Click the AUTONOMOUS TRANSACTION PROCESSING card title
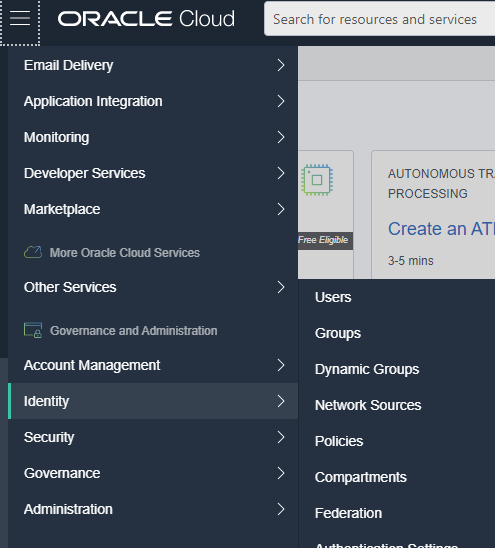This screenshot has height=548, width=495. pyautogui.click(x=442, y=183)
